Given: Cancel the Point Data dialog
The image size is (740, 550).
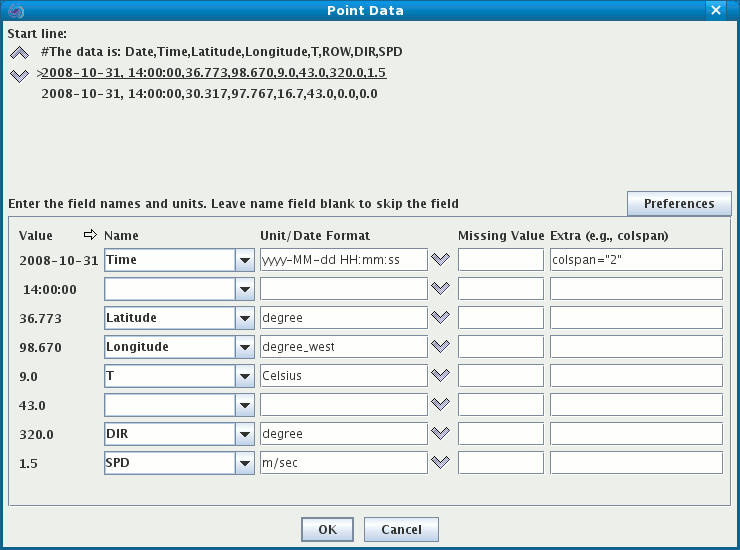Looking at the screenshot, I should tap(401, 529).
